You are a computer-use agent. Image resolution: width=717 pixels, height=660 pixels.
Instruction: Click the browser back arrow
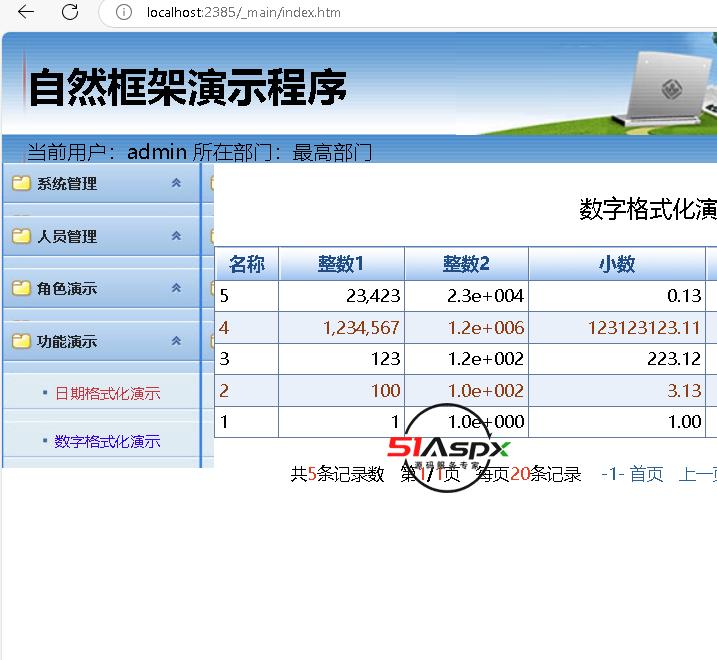26,12
